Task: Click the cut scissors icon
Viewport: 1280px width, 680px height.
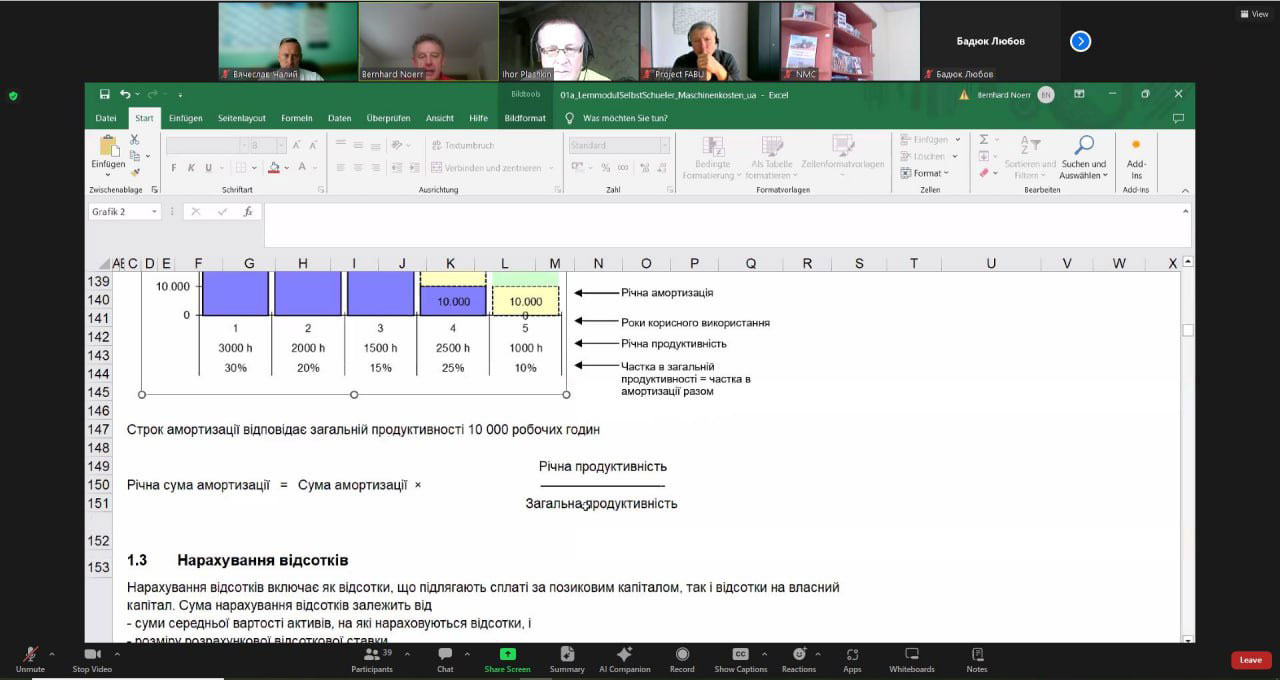Action: coord(134,140)
